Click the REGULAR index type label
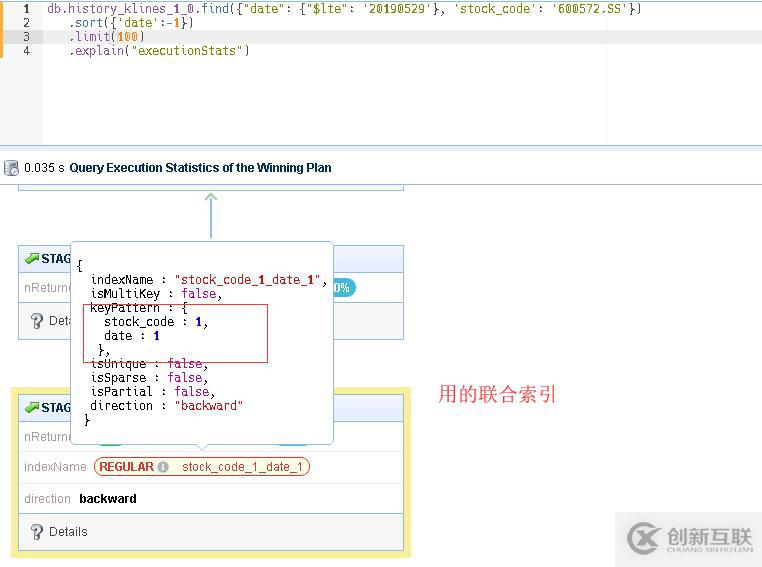The width and height of the screenshot is (762, 567). click(x=126, y=467)
